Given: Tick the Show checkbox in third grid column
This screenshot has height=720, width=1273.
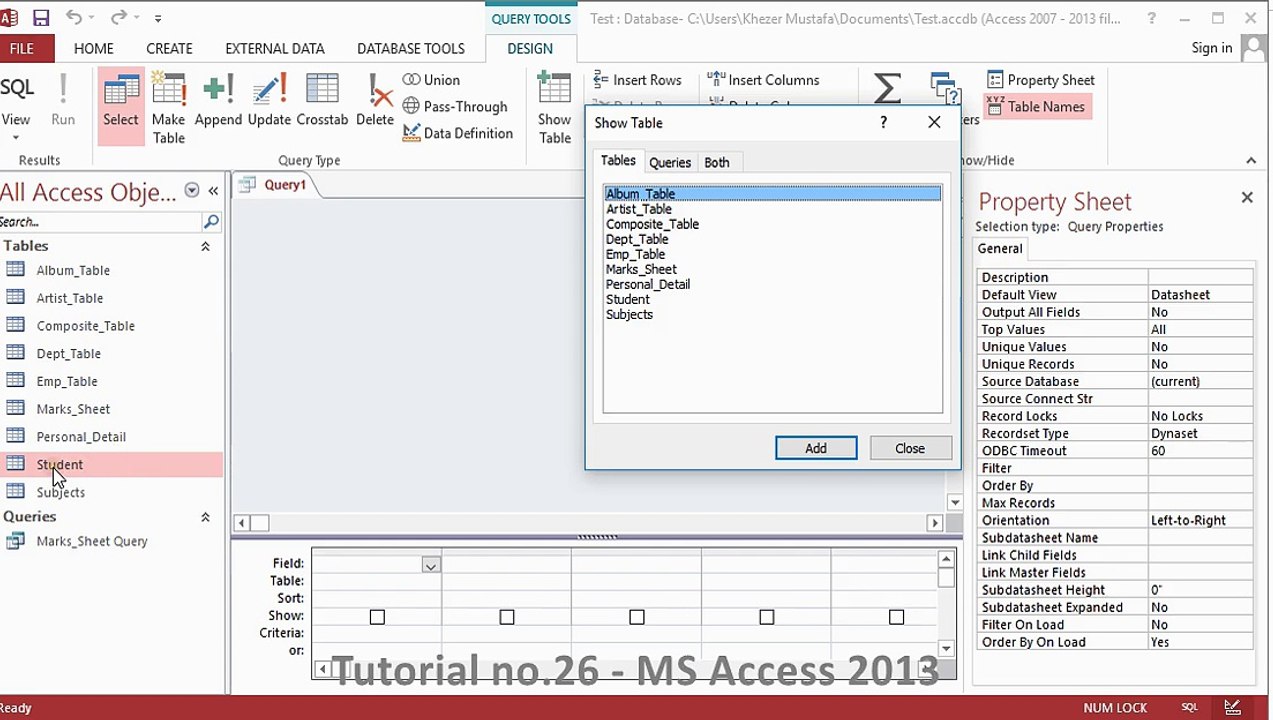Looking at the screenshot, I should coord(637,617).
